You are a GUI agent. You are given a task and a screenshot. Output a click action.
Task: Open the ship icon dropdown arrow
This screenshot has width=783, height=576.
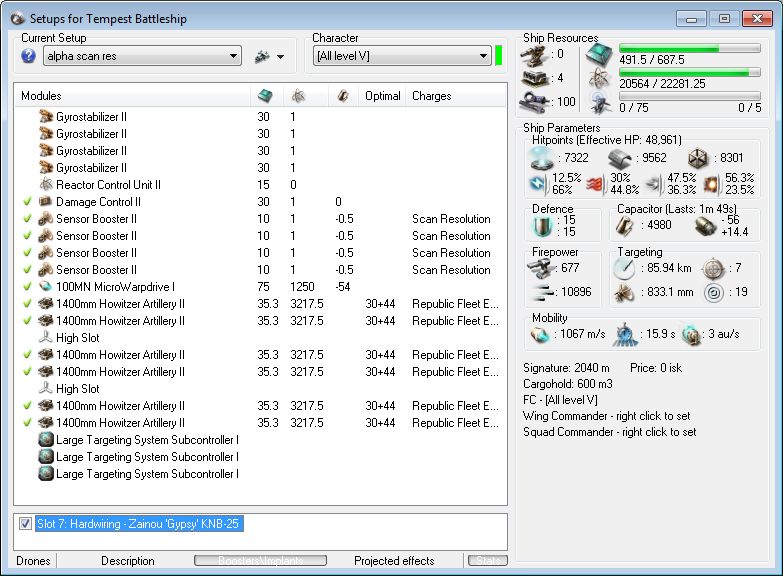point(281,57)
